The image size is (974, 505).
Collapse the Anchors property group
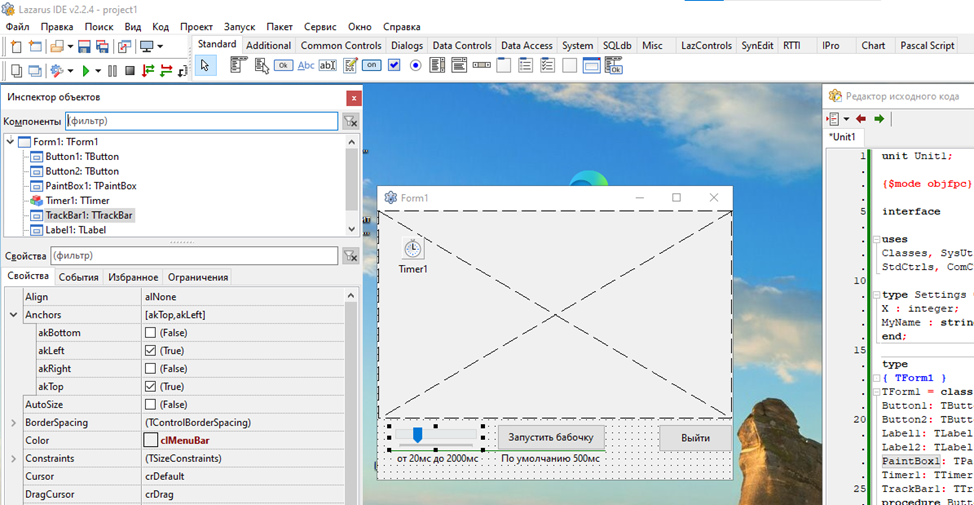tap(13, 314)
